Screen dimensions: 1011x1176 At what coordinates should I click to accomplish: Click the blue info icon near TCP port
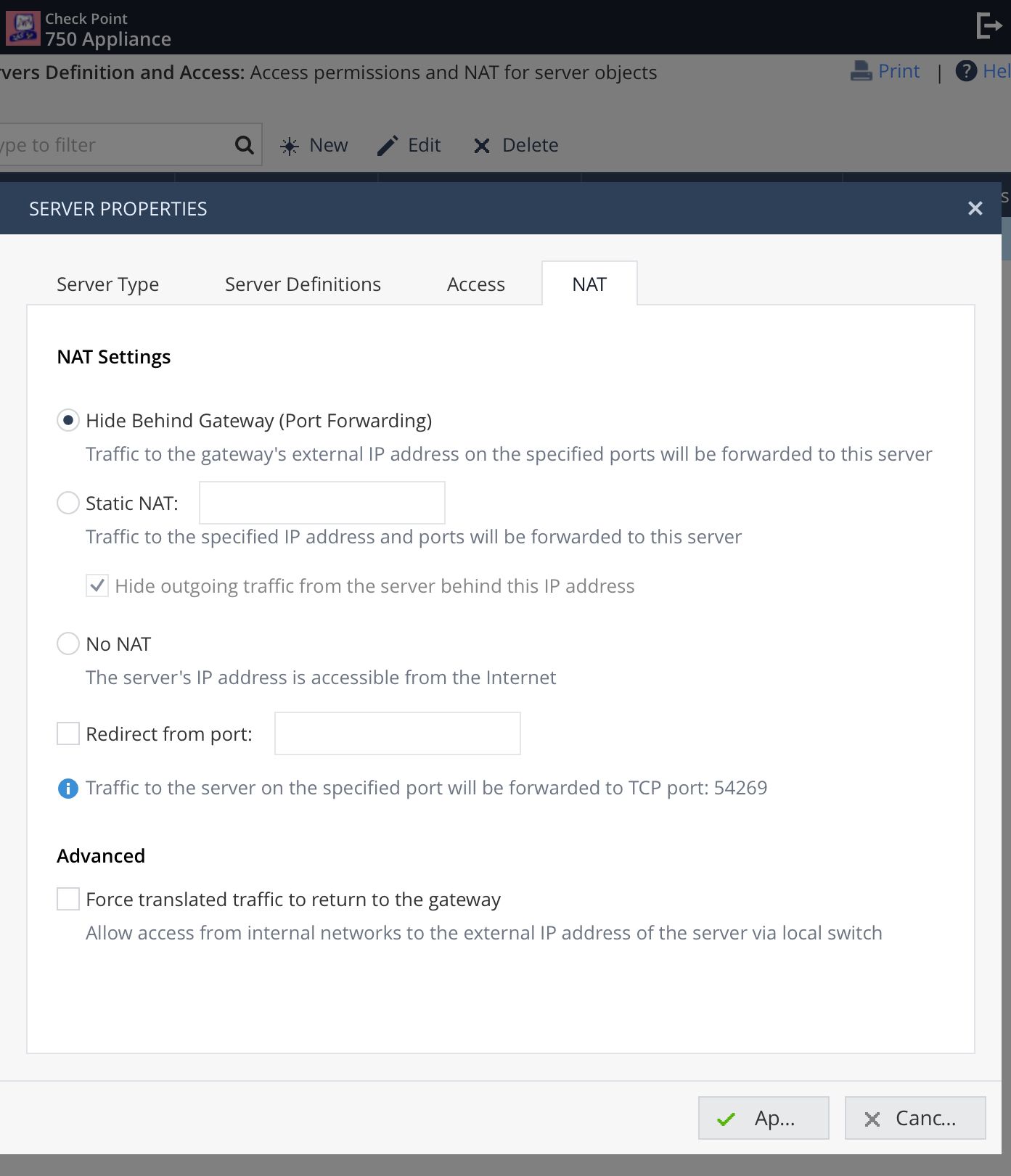tap(68, 788)
